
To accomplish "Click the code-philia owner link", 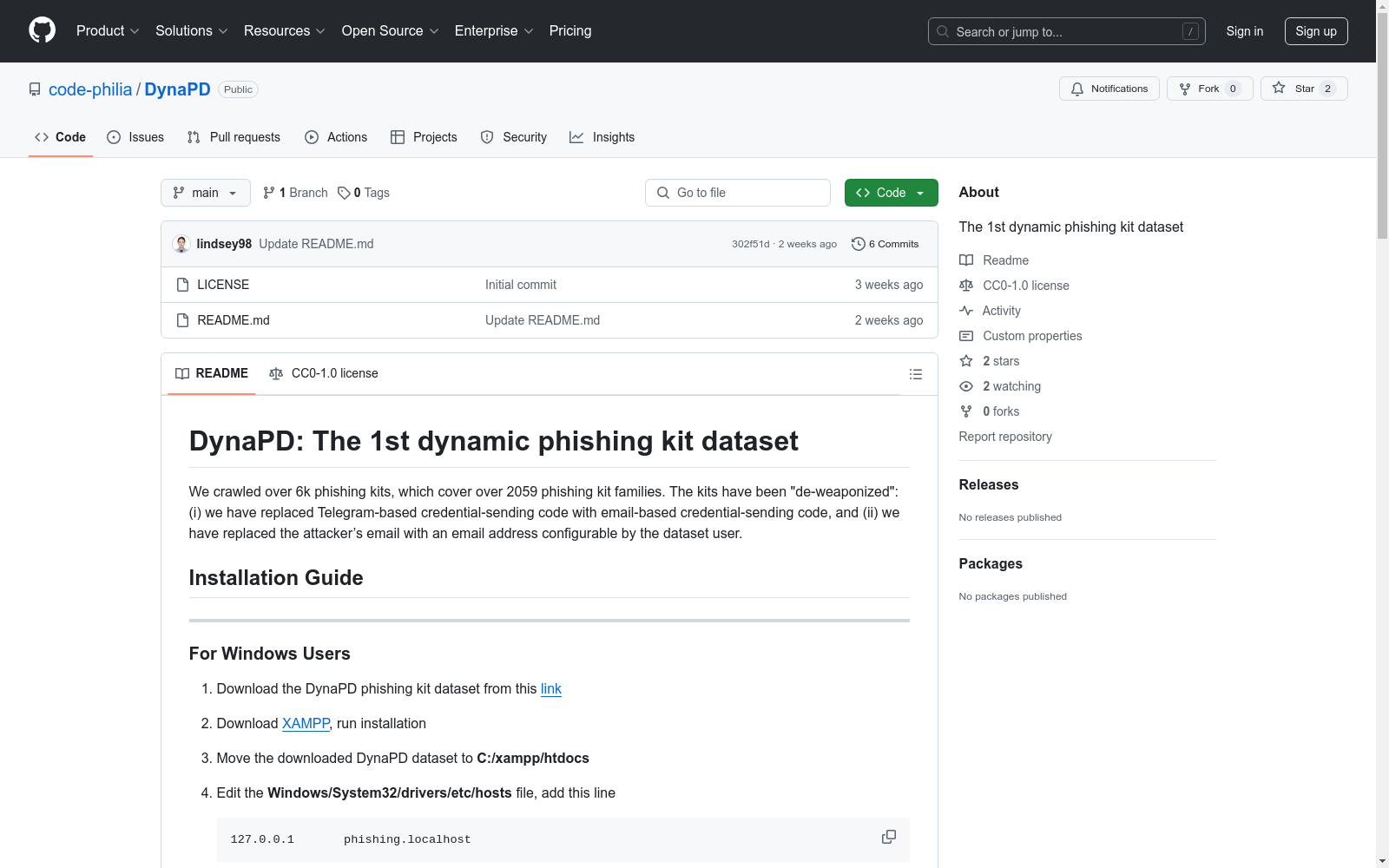I will point(90,89).
